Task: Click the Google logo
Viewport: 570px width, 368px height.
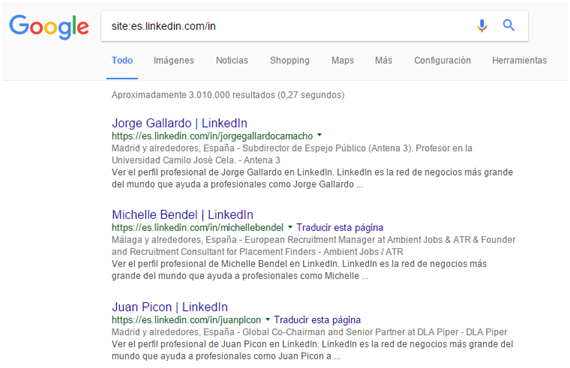Action: [x=49, y=27]
